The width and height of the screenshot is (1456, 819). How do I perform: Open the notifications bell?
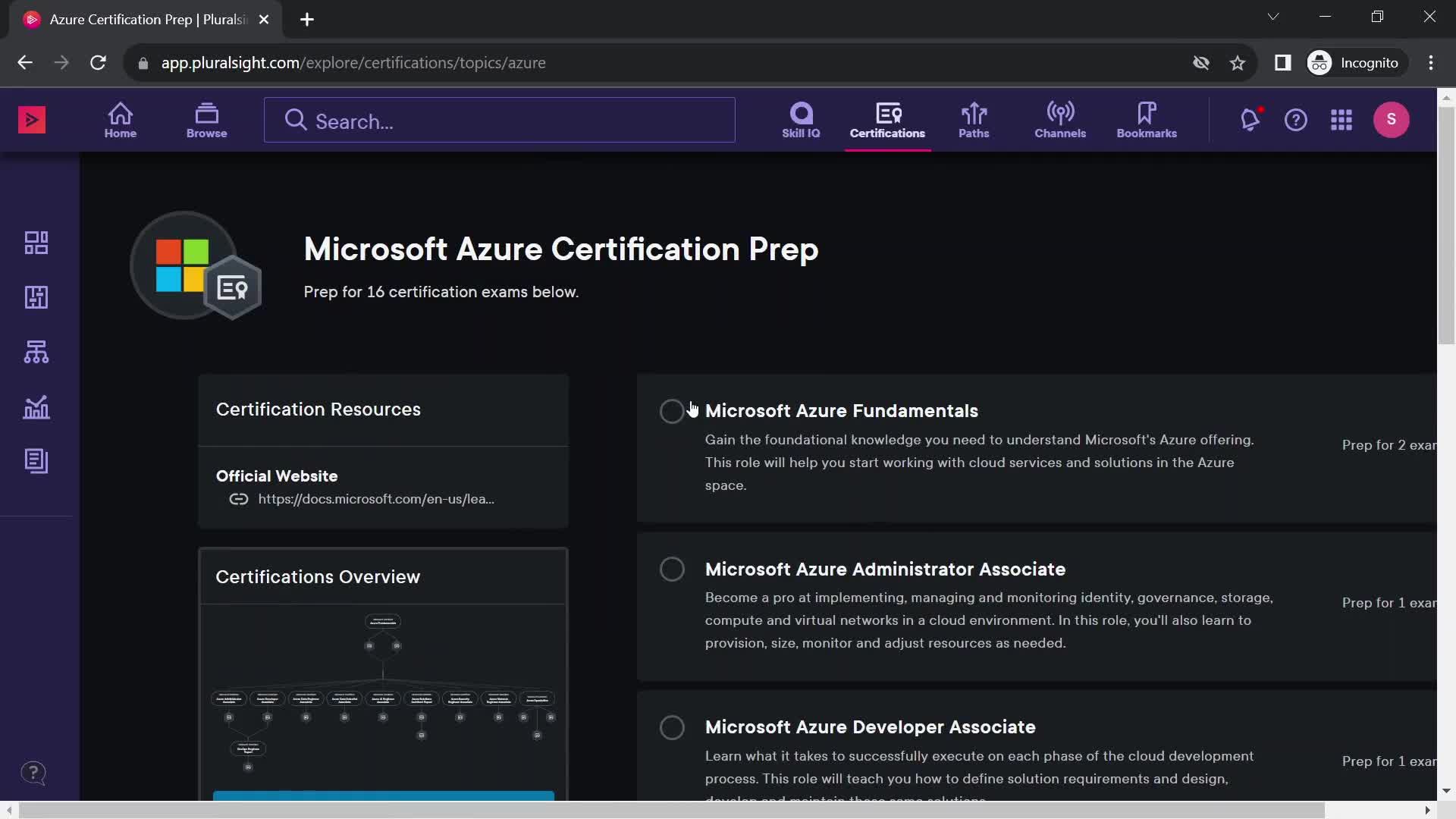(1250, 119)
